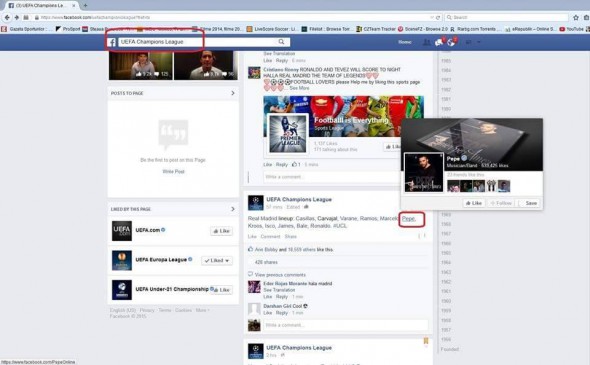Click the Facebook logo in the blue bar
This screenshot has height=365, width=590.
[112, 42]
